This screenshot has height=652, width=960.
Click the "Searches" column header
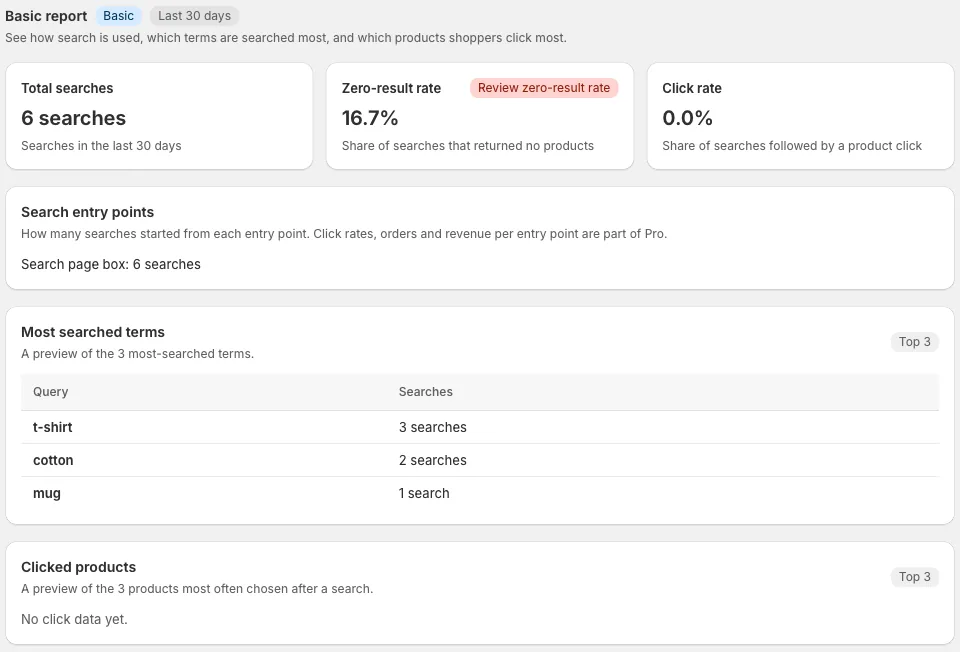click(x=426, y=392)
